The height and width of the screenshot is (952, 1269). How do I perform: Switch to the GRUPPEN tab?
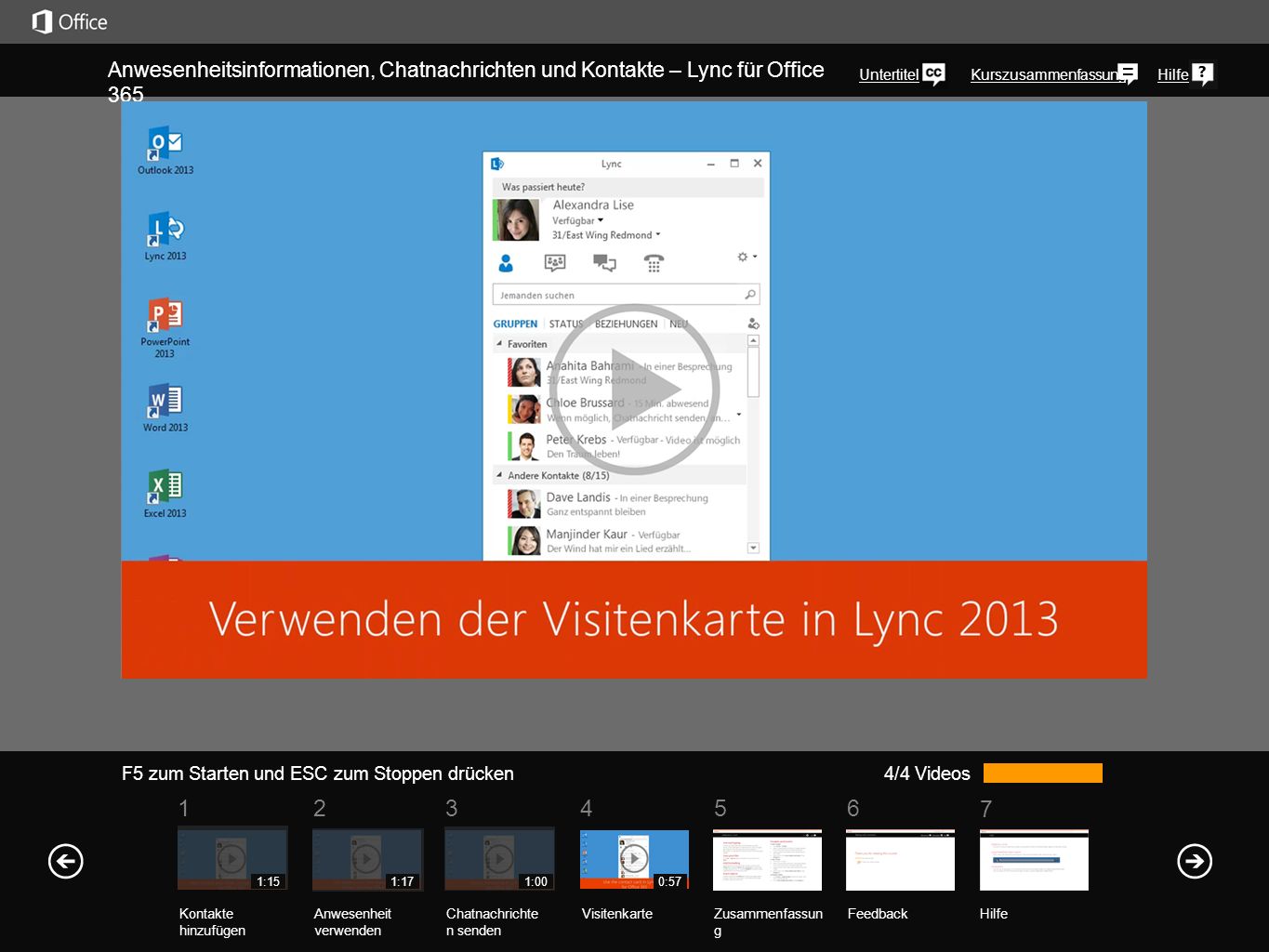pos(515,324)
